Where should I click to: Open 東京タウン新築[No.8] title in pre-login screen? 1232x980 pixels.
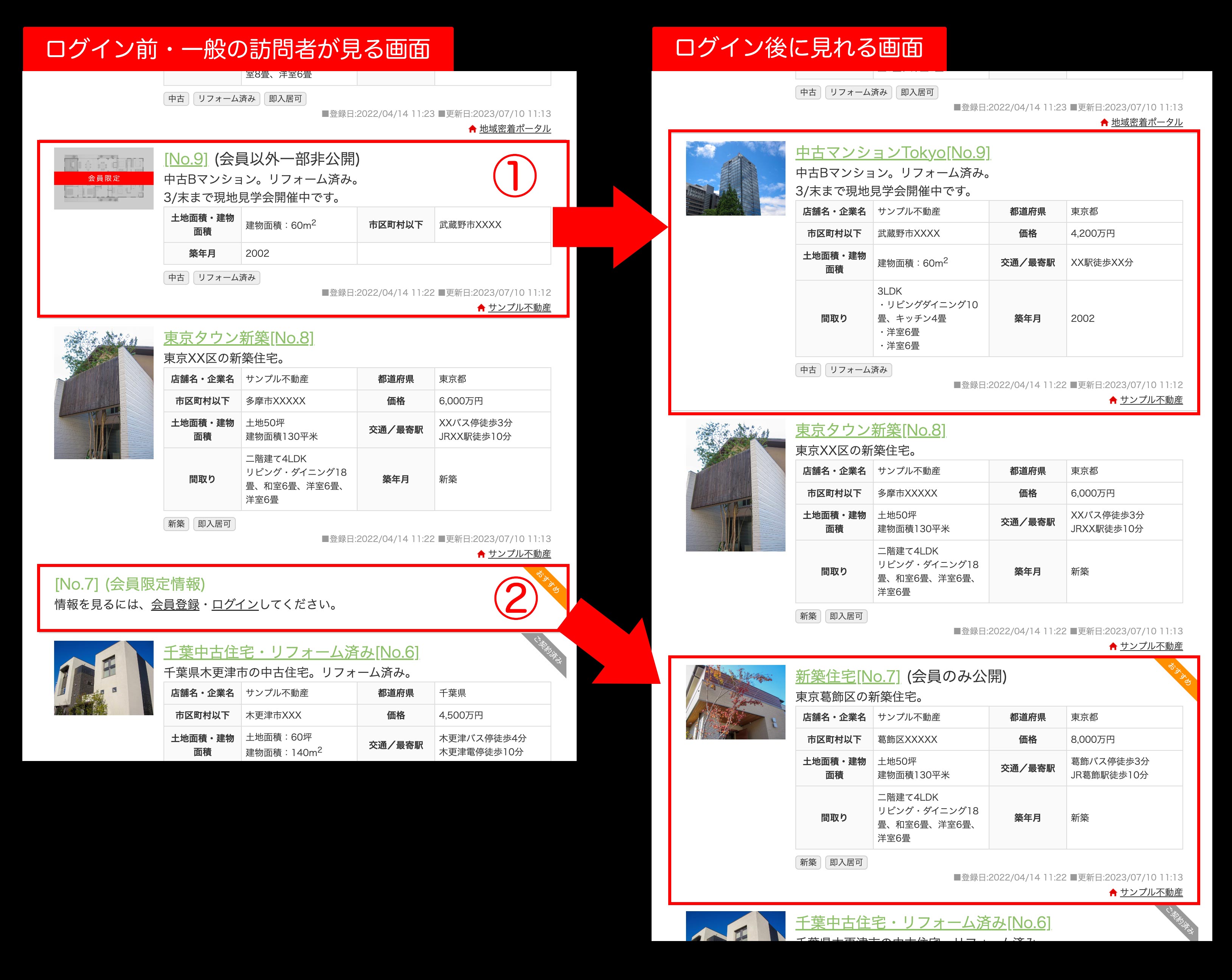(239, 337)
